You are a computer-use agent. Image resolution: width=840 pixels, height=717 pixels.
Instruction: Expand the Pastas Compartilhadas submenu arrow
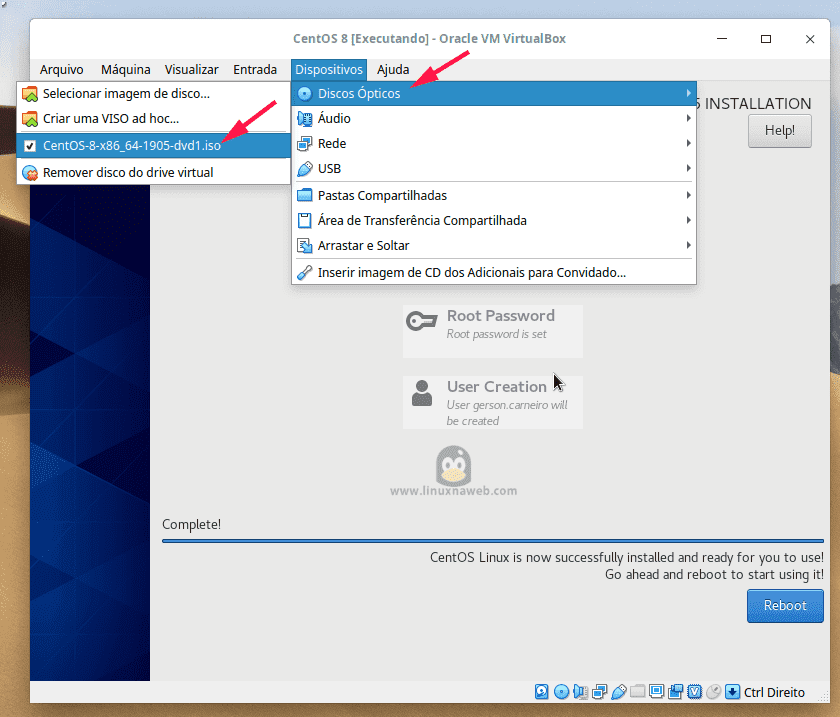tap(688, 195)
